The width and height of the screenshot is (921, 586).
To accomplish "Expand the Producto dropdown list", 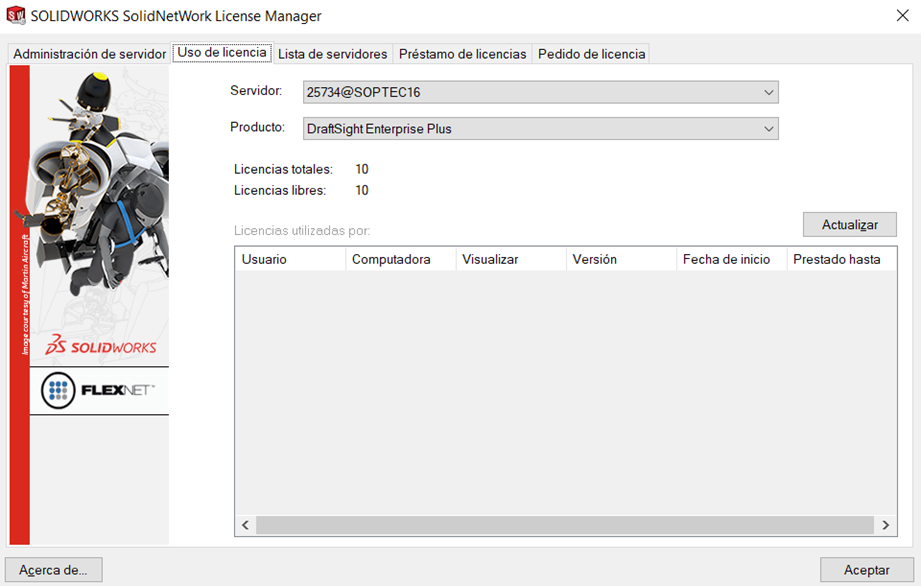I will [540, 129].
